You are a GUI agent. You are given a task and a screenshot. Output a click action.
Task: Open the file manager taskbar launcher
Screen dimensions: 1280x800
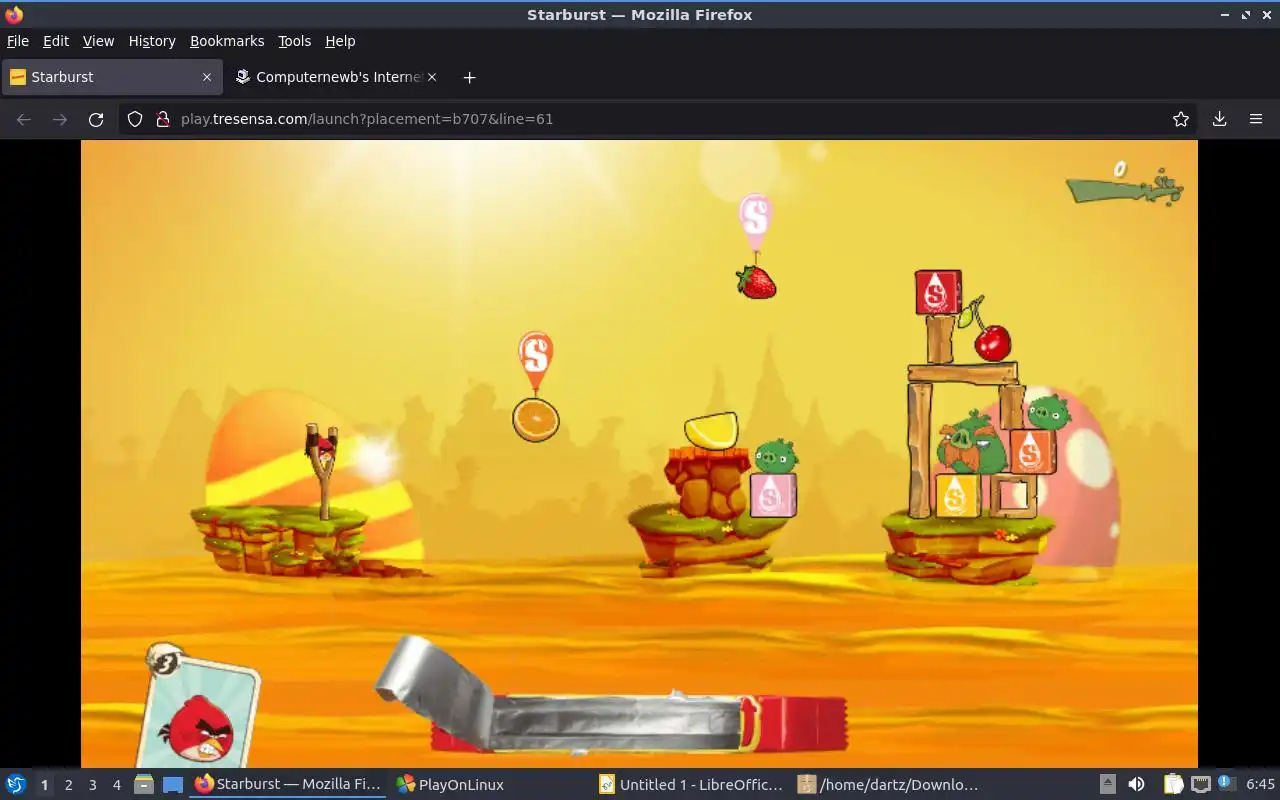tap(144, 785)
